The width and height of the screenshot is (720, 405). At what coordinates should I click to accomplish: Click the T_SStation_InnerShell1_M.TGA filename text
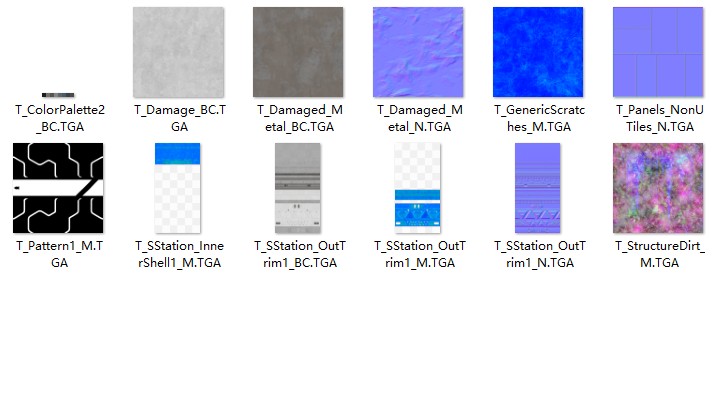(178, 254)
